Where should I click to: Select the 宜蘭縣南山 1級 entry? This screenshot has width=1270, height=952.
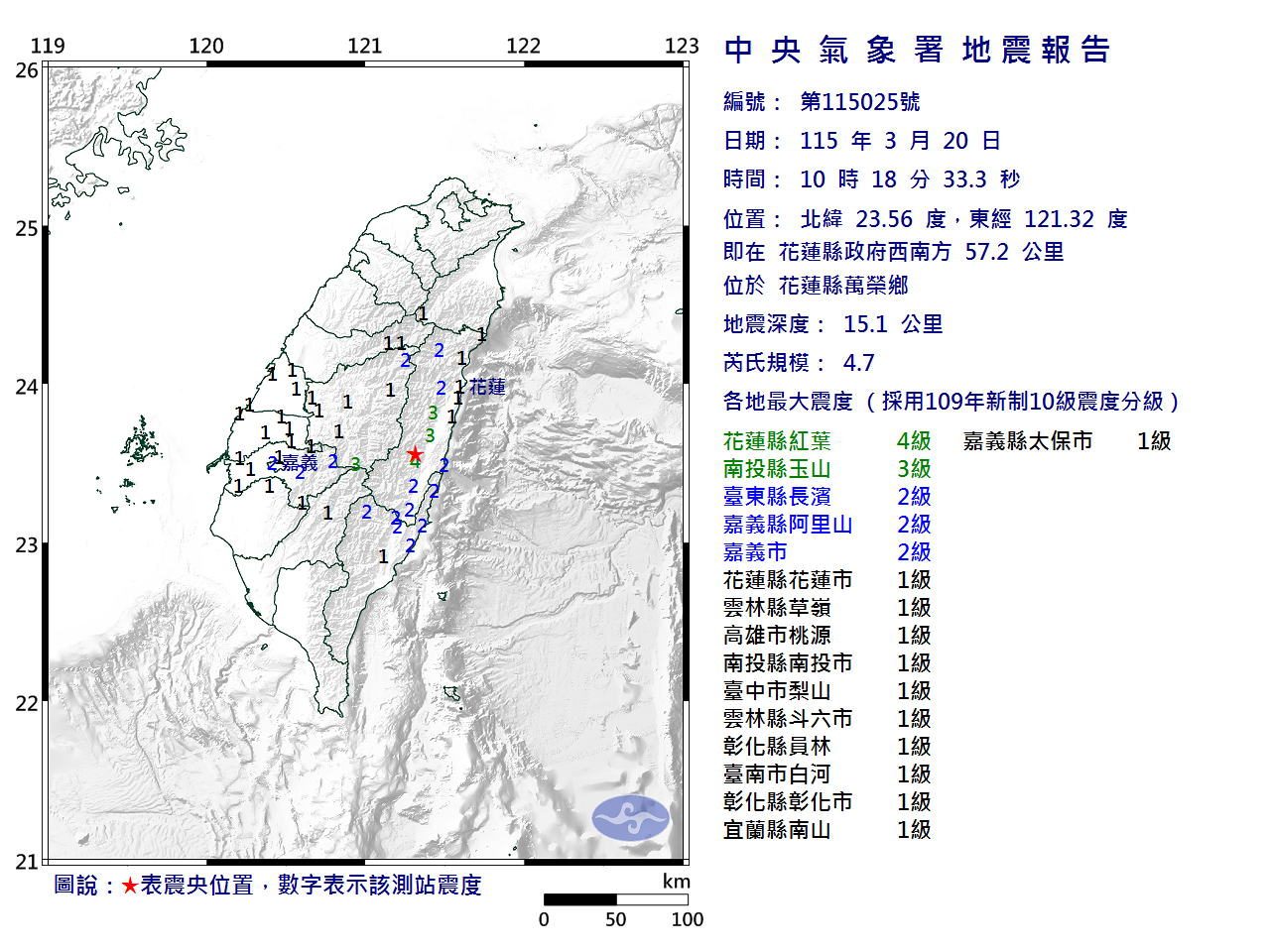[x=826, y=830]
